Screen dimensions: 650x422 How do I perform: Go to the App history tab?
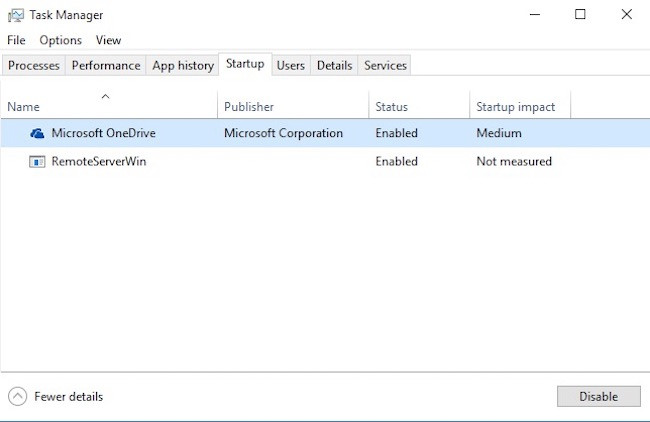click(182, 65)
